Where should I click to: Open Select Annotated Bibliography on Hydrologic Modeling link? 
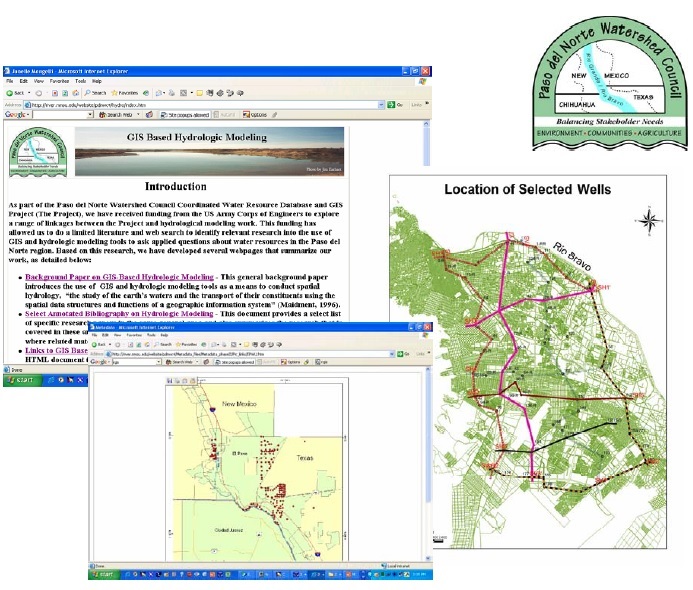[119, 313]
